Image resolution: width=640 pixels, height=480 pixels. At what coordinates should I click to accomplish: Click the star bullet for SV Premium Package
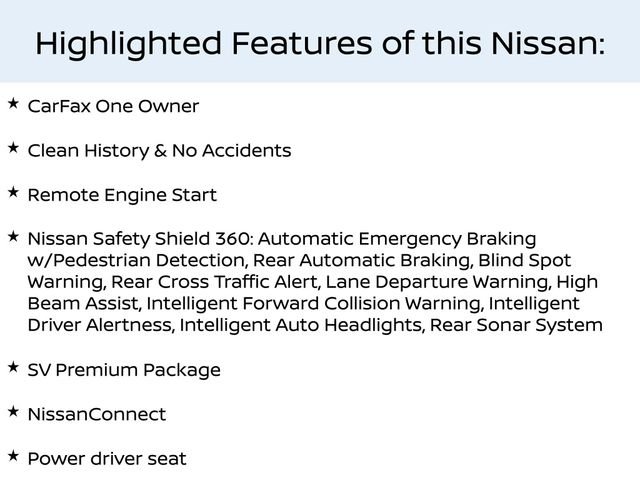(13, 367)
